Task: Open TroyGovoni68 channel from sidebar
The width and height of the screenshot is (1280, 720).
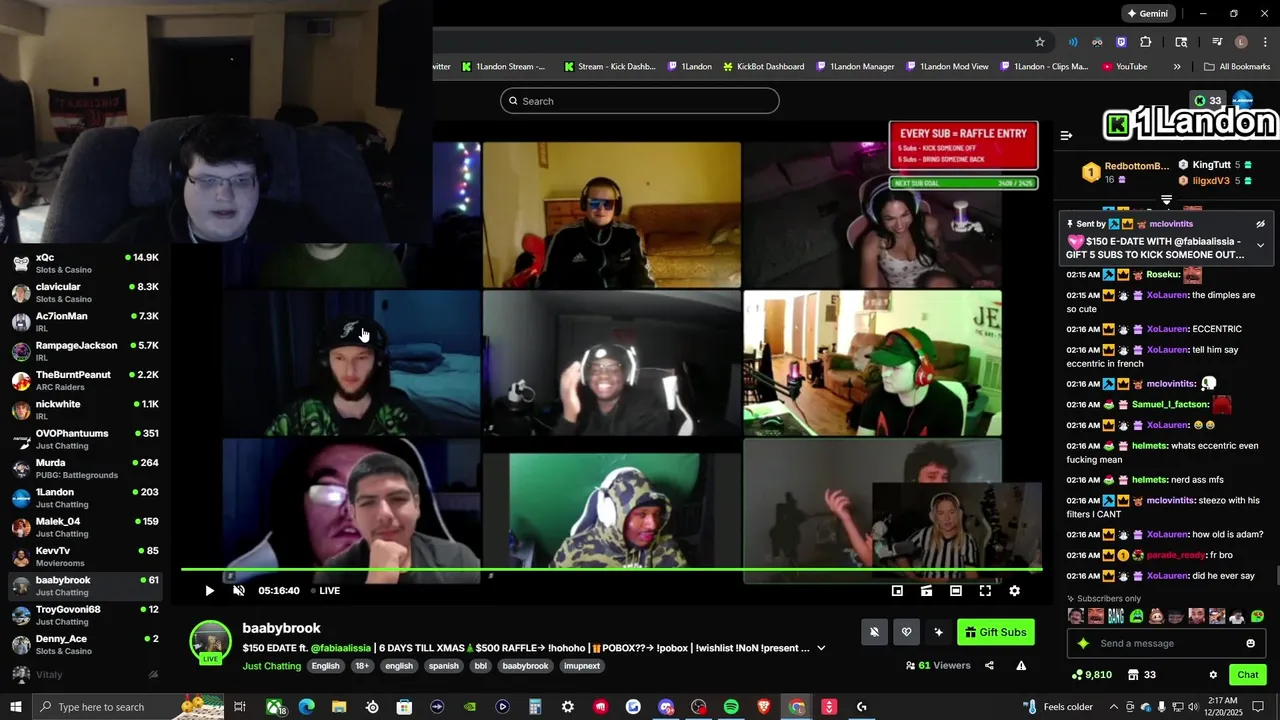Action: click(x=85, y=615)
